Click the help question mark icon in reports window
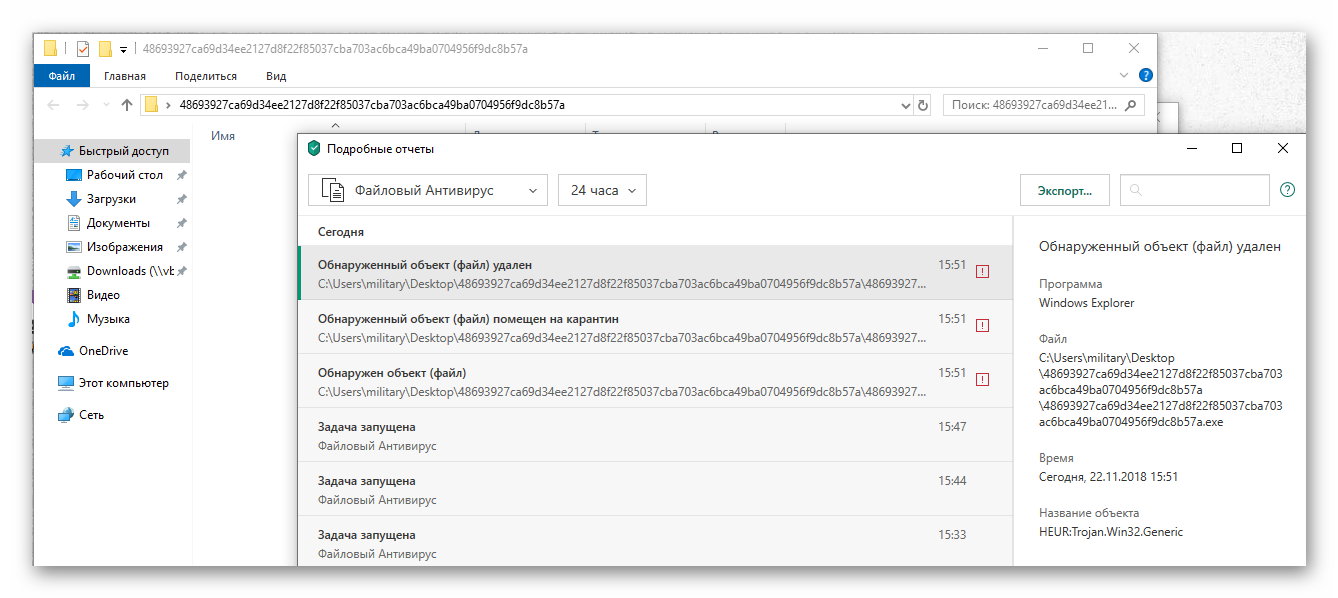 coord(1287,190)
